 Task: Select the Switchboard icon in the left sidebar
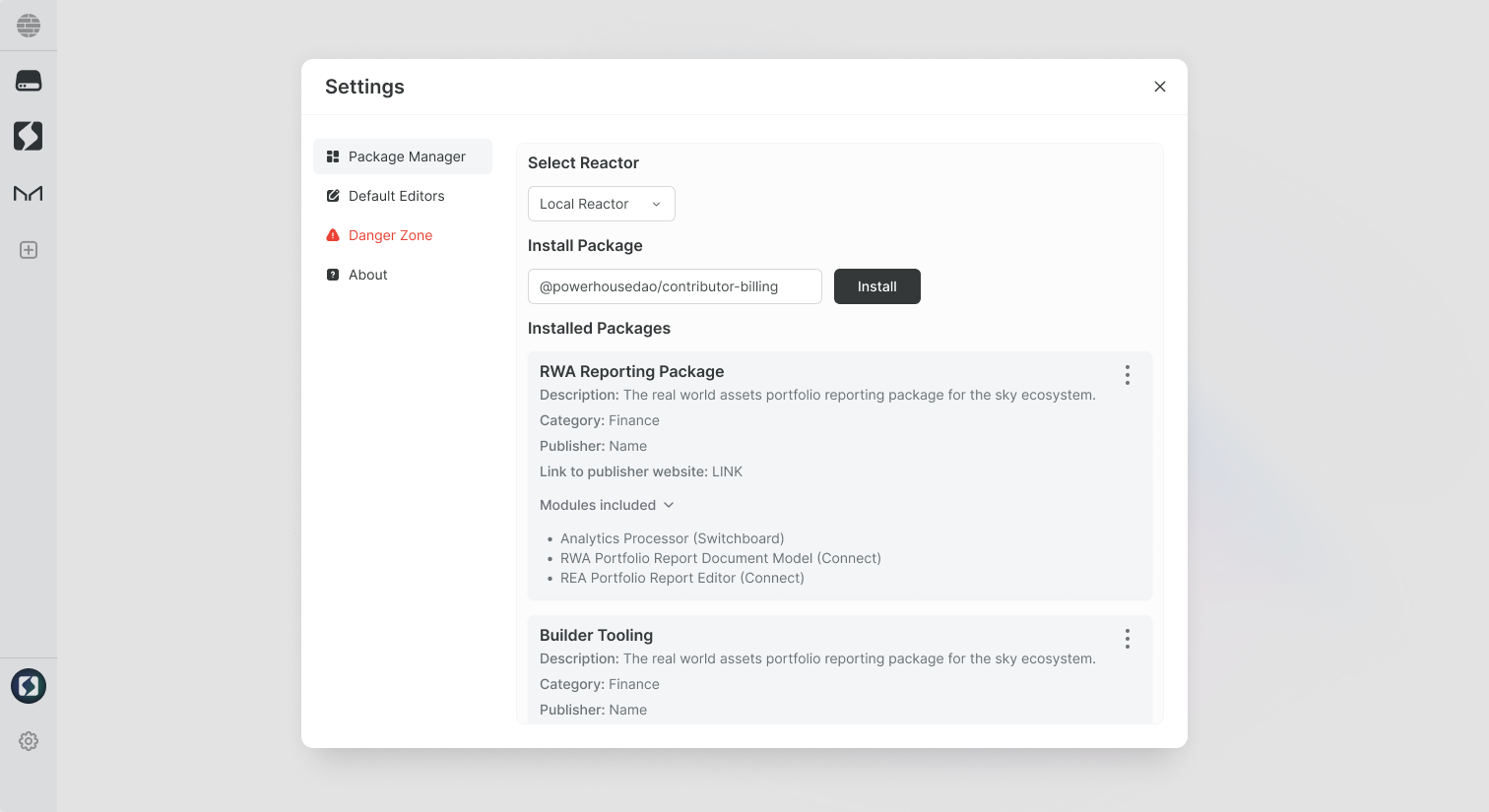tap(29, 136)
